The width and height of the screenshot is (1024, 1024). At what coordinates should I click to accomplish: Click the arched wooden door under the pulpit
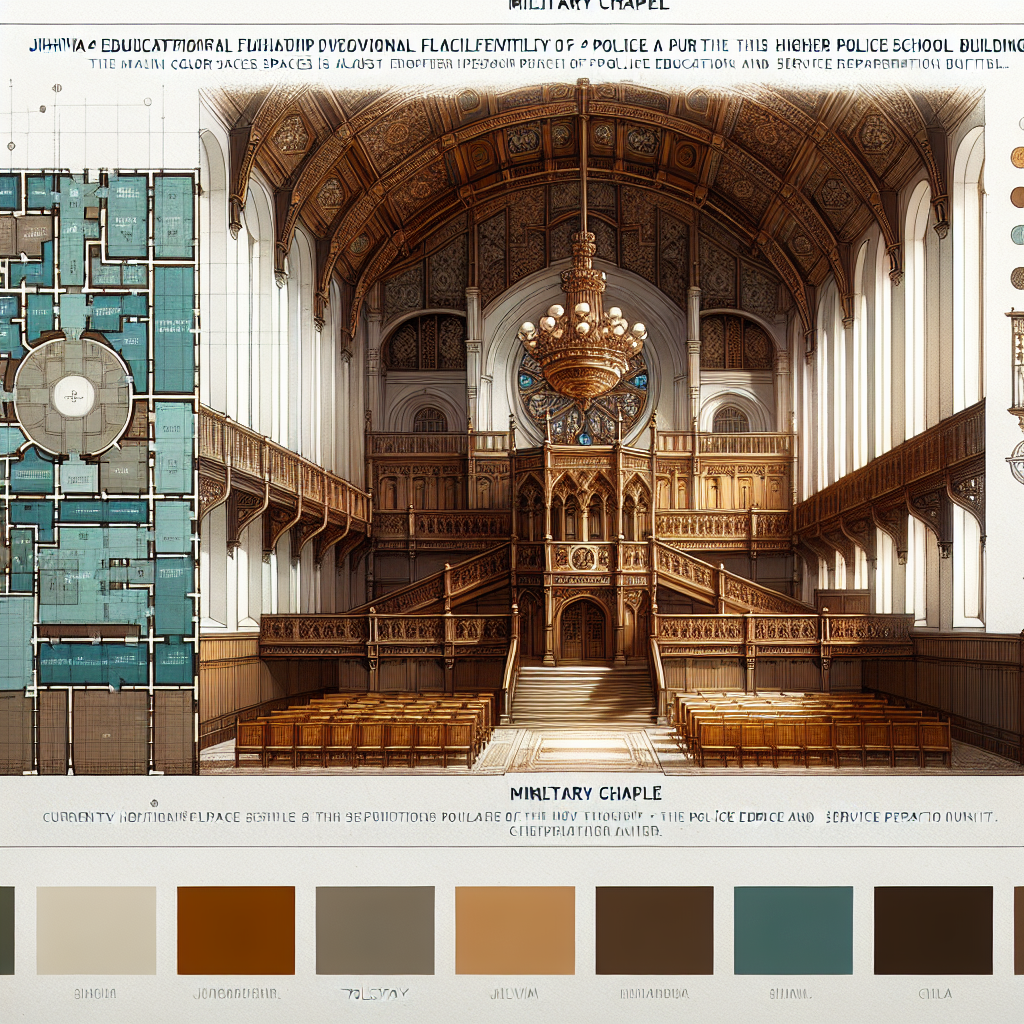582,630
